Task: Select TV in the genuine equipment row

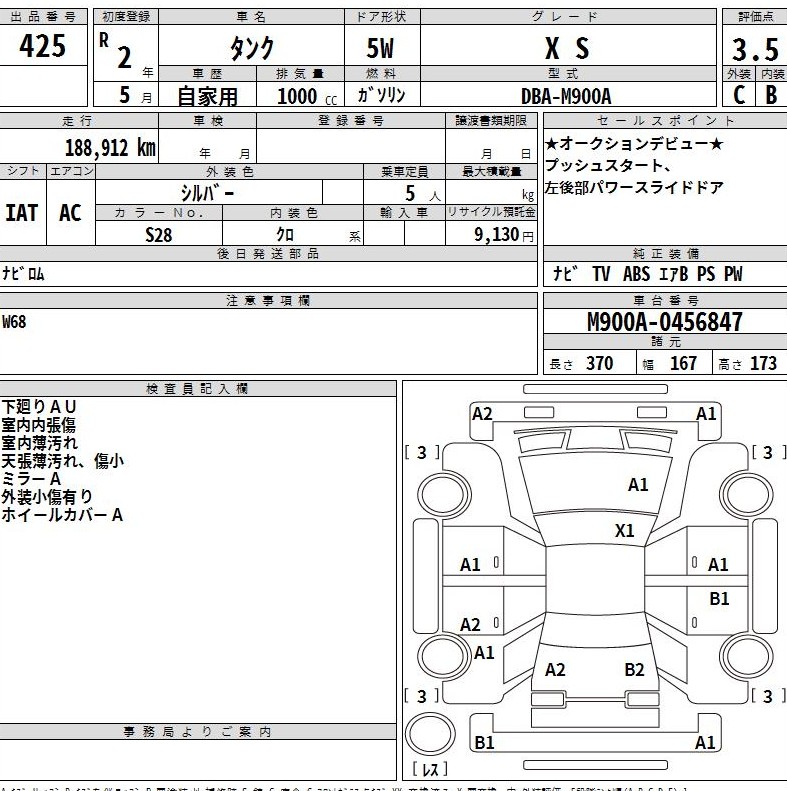Action: pos(601,274)
